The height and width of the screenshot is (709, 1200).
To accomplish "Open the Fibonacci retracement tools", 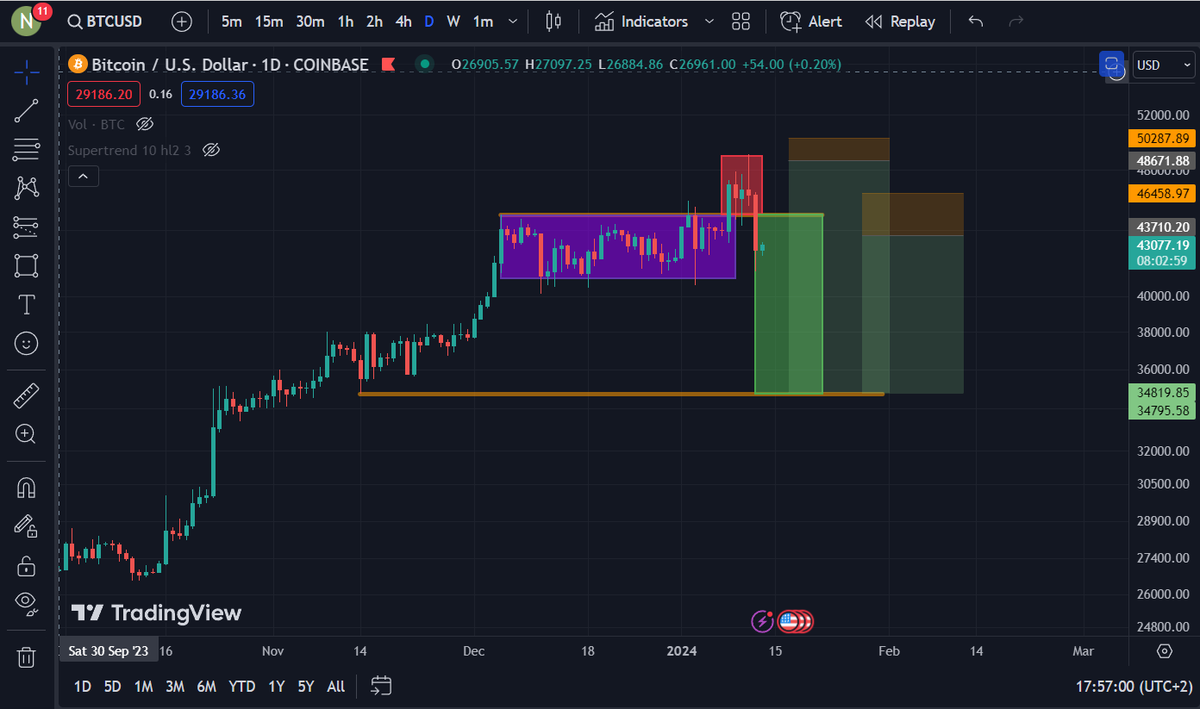I will click(x=27, y=149).
